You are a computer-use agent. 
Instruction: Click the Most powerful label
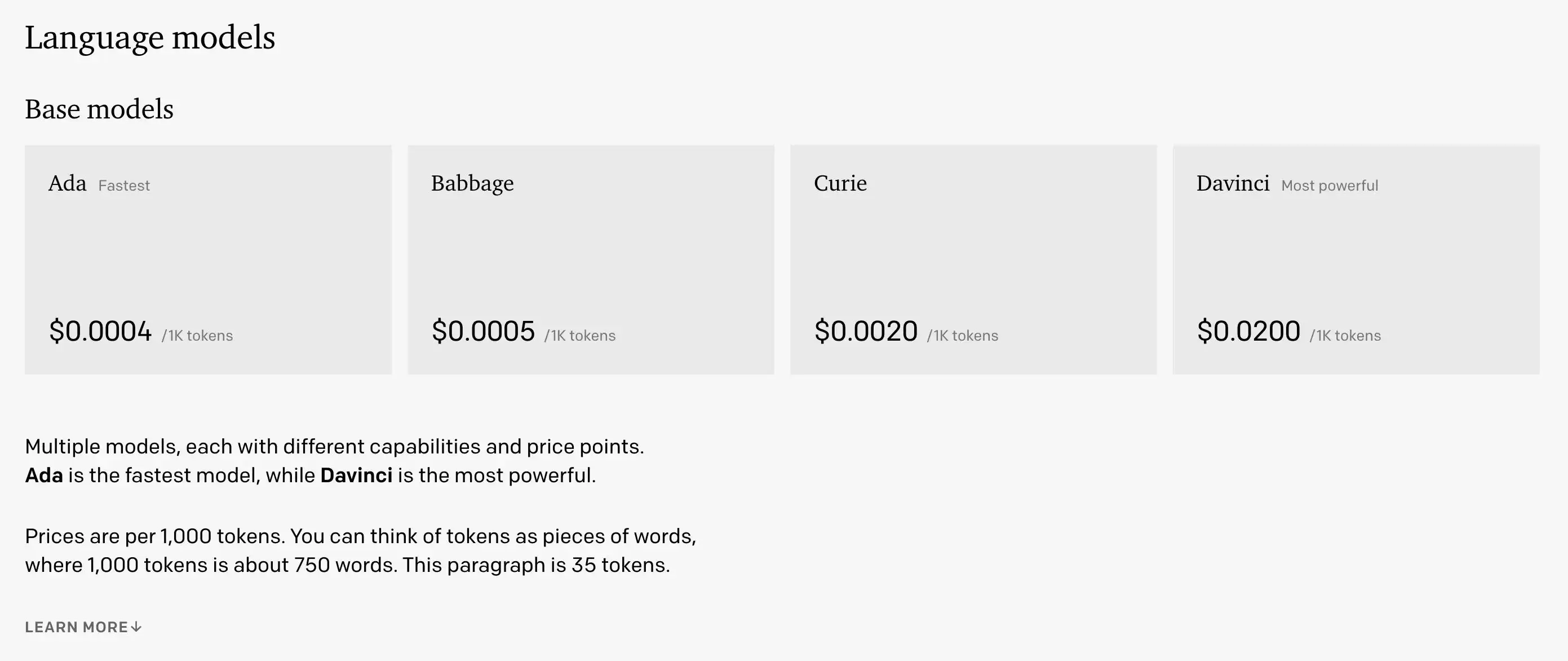coord(1330,186)
